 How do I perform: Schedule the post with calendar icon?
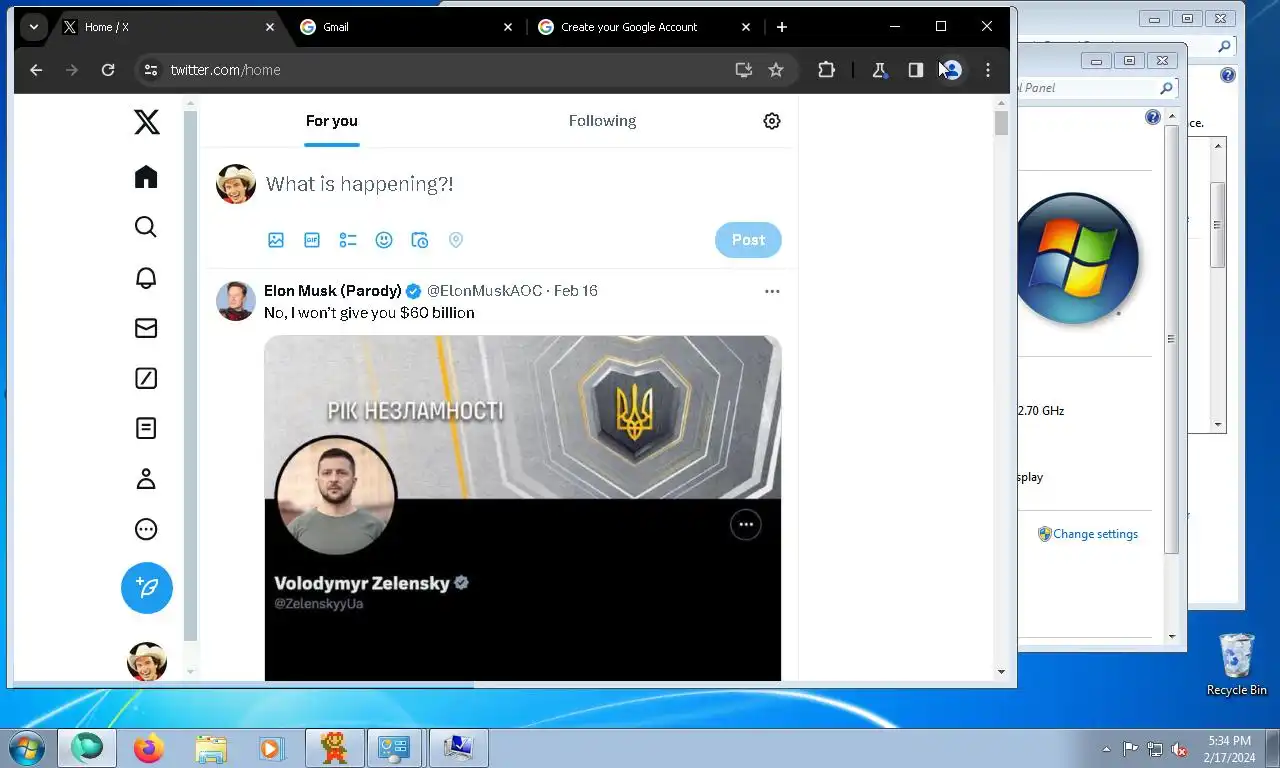click(x=420, y=240)
